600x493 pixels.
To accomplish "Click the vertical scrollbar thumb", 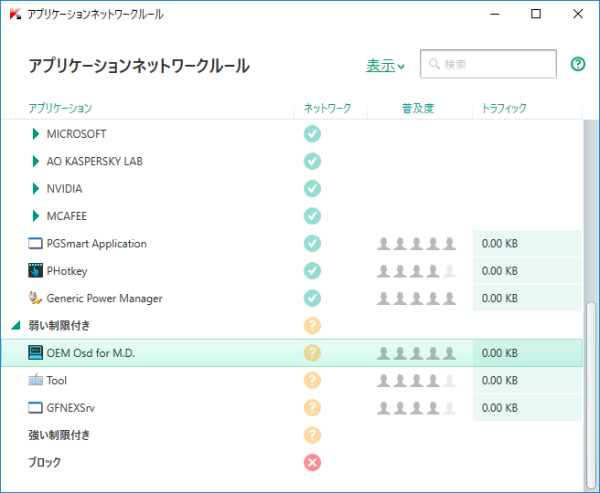I will pyautogui.click(x=591, y=393).
